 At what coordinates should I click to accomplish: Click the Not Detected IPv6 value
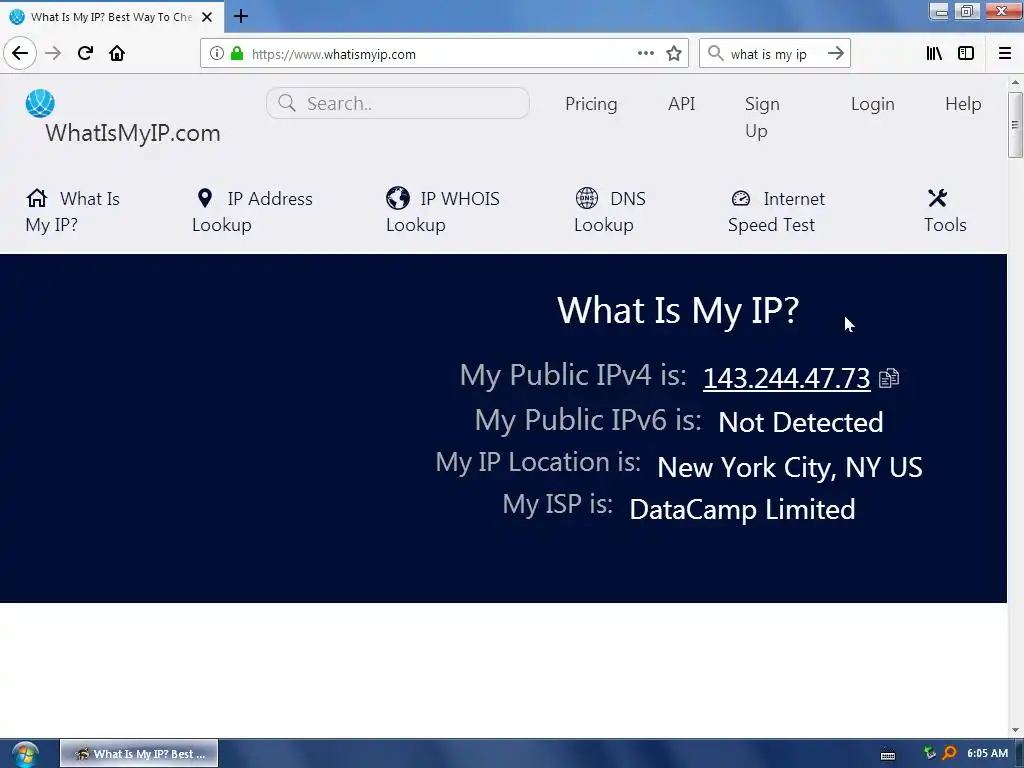[801, 423]
